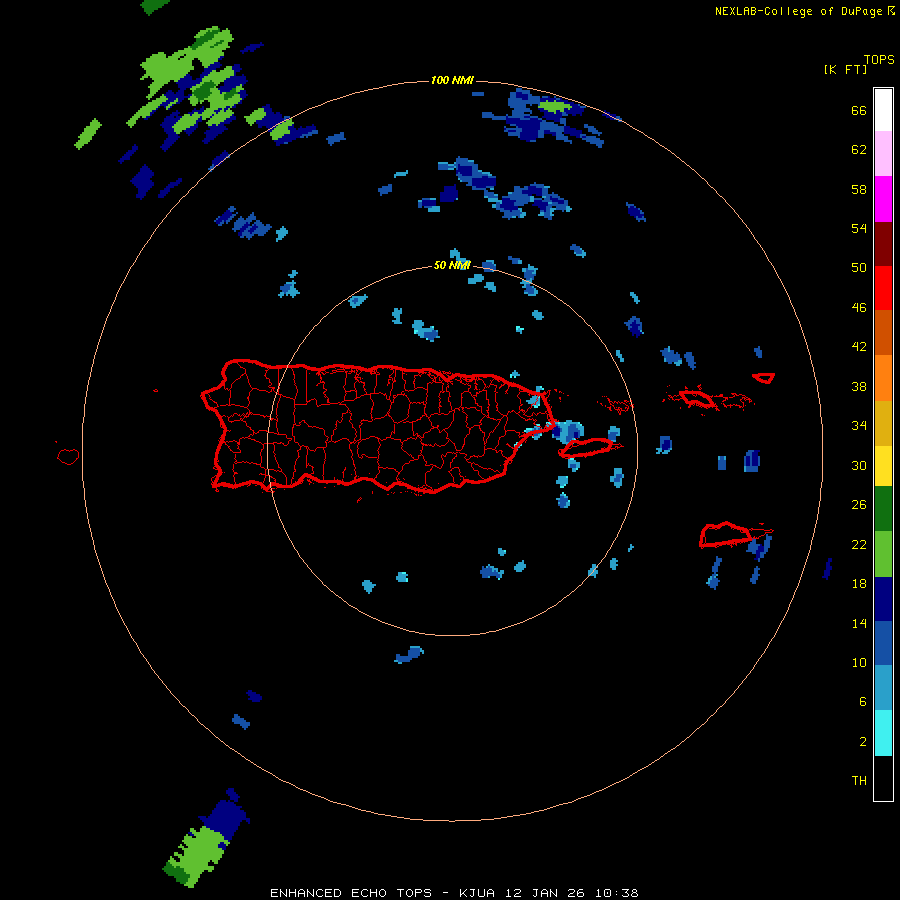Click the legend value "22"

click(859, 544)
